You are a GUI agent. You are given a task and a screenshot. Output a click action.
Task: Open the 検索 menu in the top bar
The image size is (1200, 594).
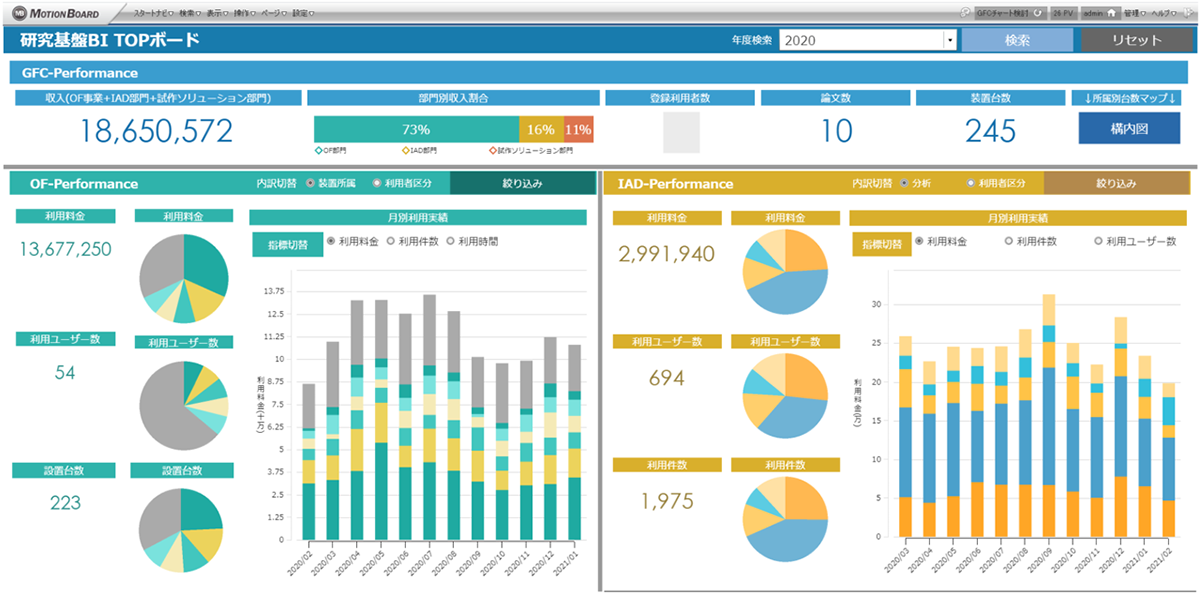coord(189,13)
